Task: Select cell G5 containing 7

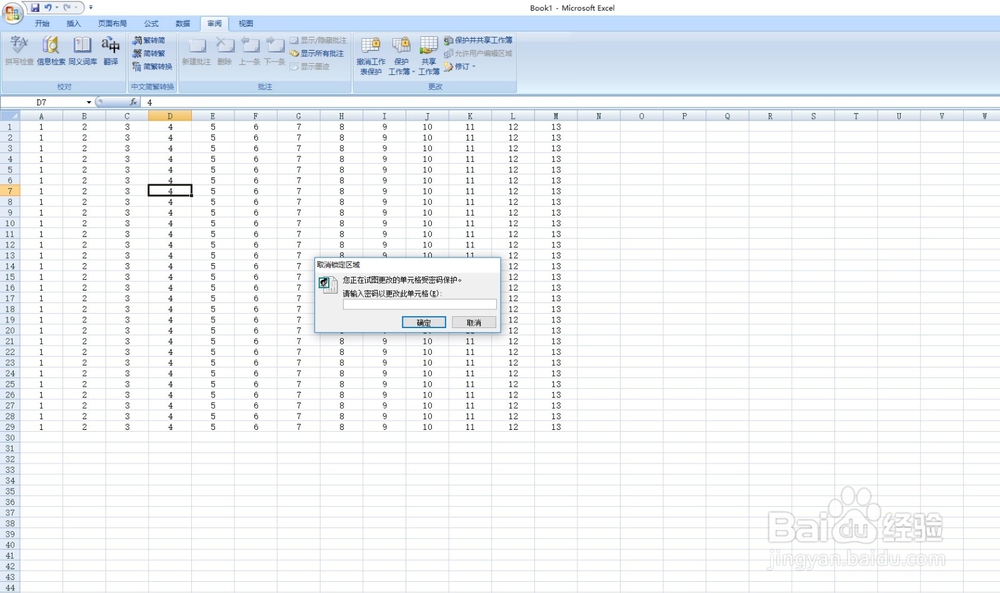Action: [x=298, y=170]
